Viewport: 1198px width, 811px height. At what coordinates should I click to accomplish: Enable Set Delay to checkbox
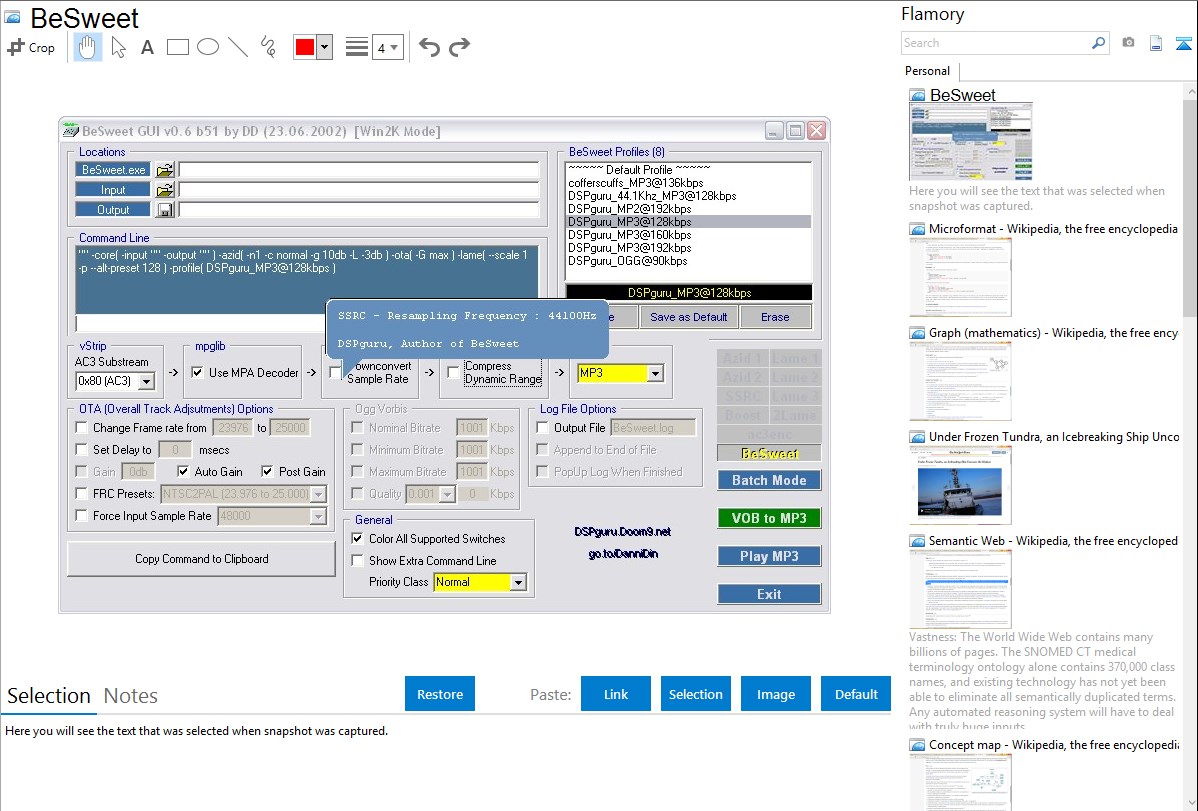click(x=82, y=449)
